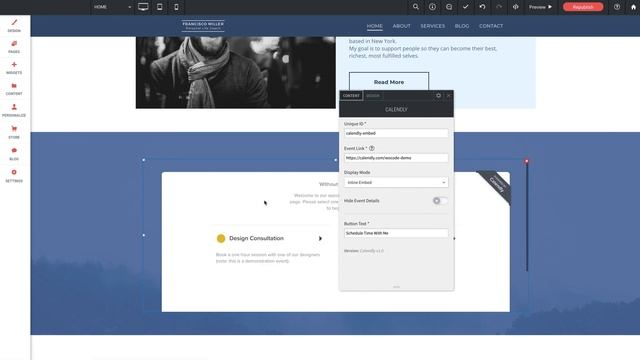
Task: Open the help question mark icon
Action: 617,7
